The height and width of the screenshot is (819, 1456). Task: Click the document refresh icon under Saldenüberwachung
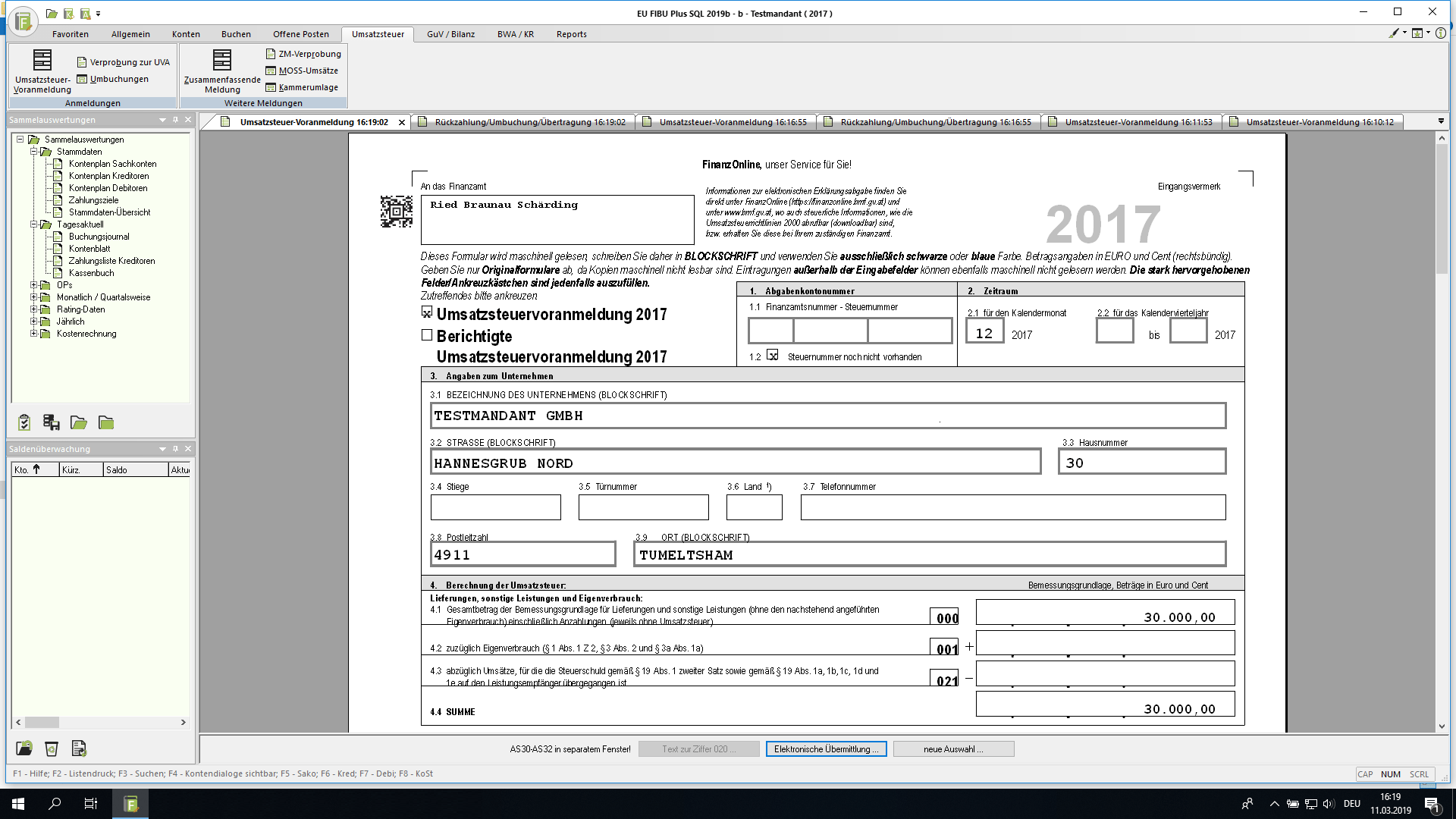coord(79,748)
